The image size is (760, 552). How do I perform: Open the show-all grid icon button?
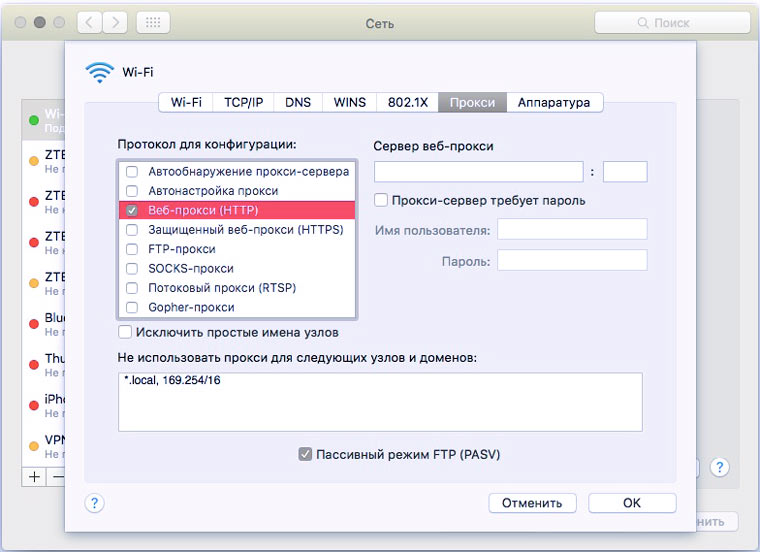(x=153, y=23)
